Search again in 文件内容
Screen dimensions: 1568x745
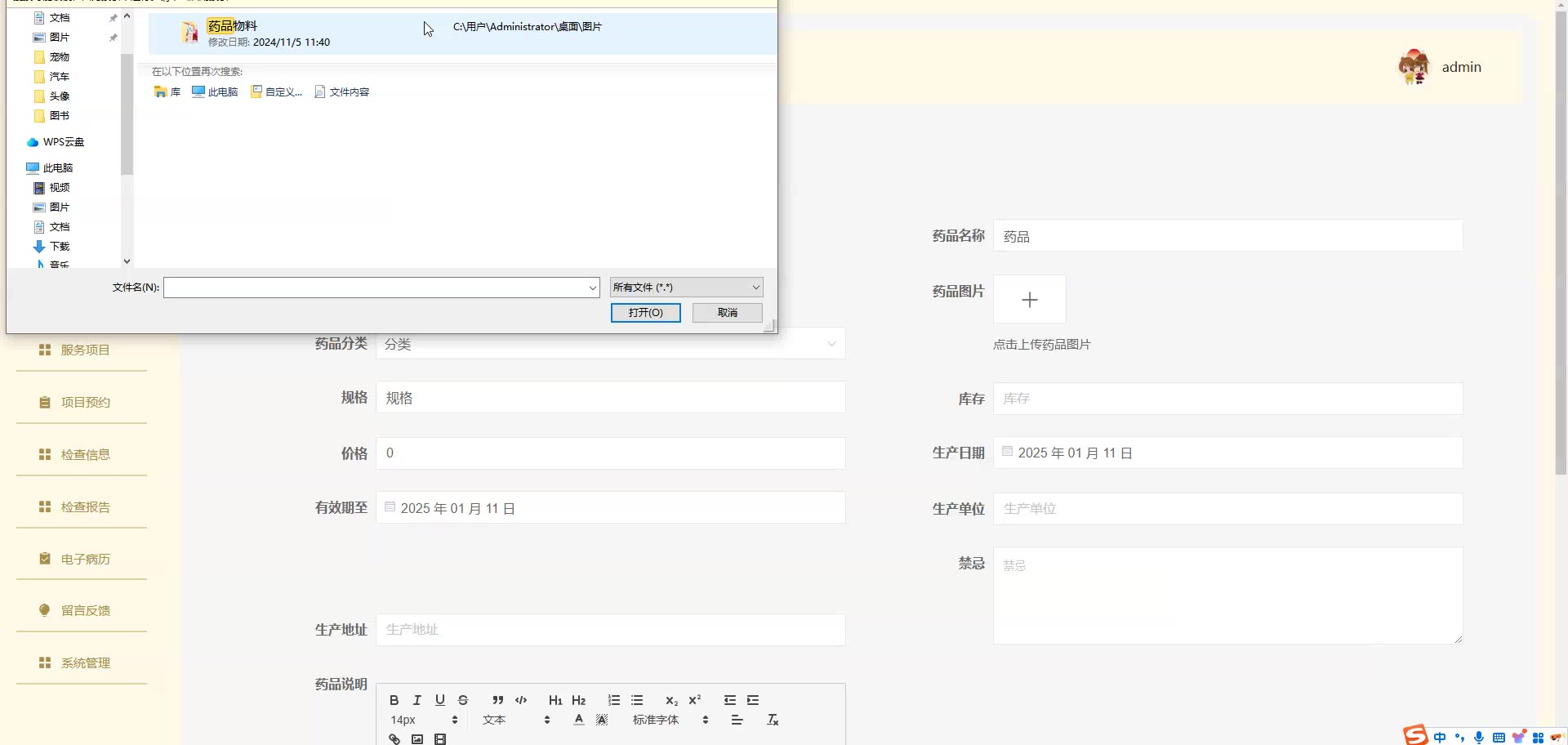[342, 92]
